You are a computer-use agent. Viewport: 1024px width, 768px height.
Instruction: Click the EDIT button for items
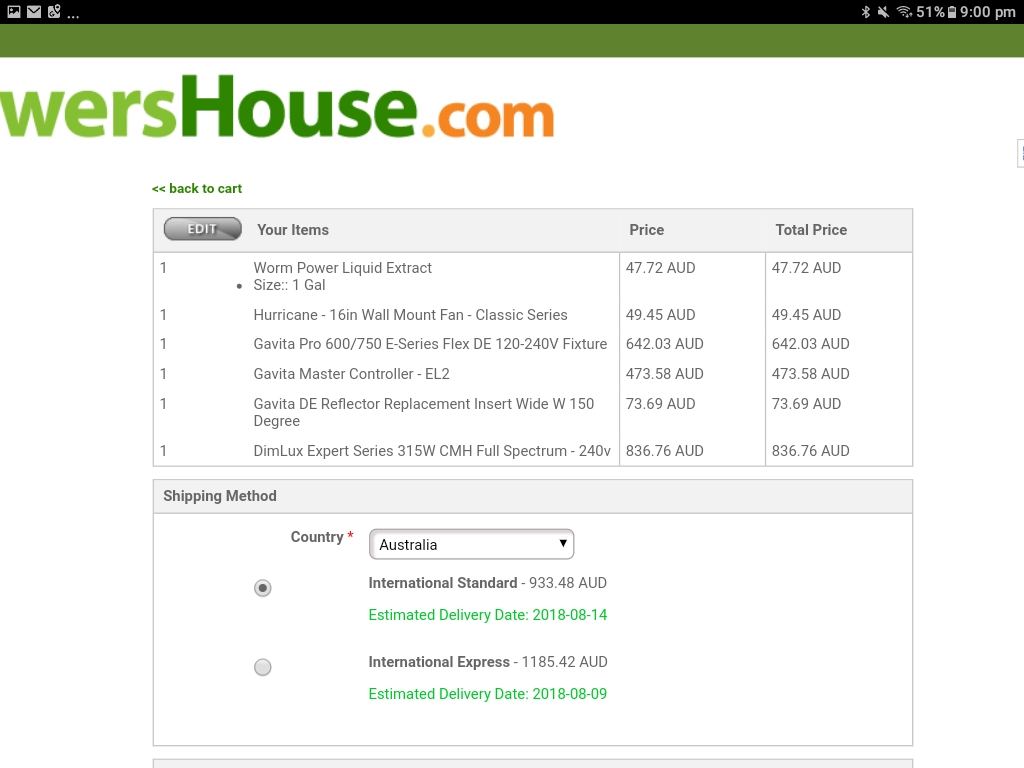(202, 229)
